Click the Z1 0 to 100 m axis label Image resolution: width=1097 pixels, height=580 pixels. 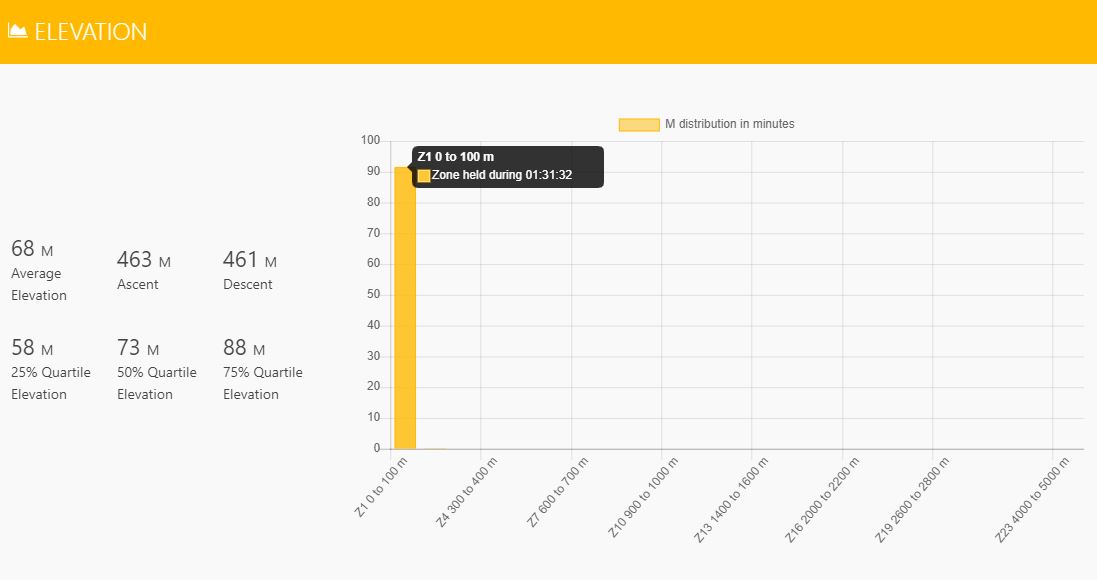(x=381, y=488)
